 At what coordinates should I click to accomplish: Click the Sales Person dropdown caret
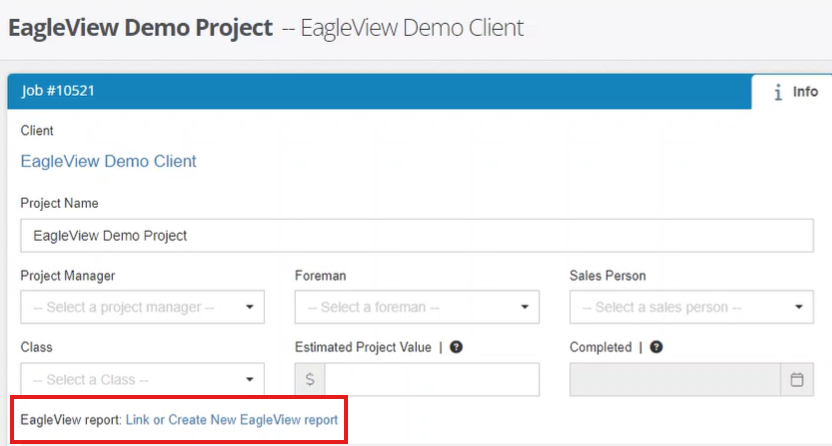pos(799,307)
